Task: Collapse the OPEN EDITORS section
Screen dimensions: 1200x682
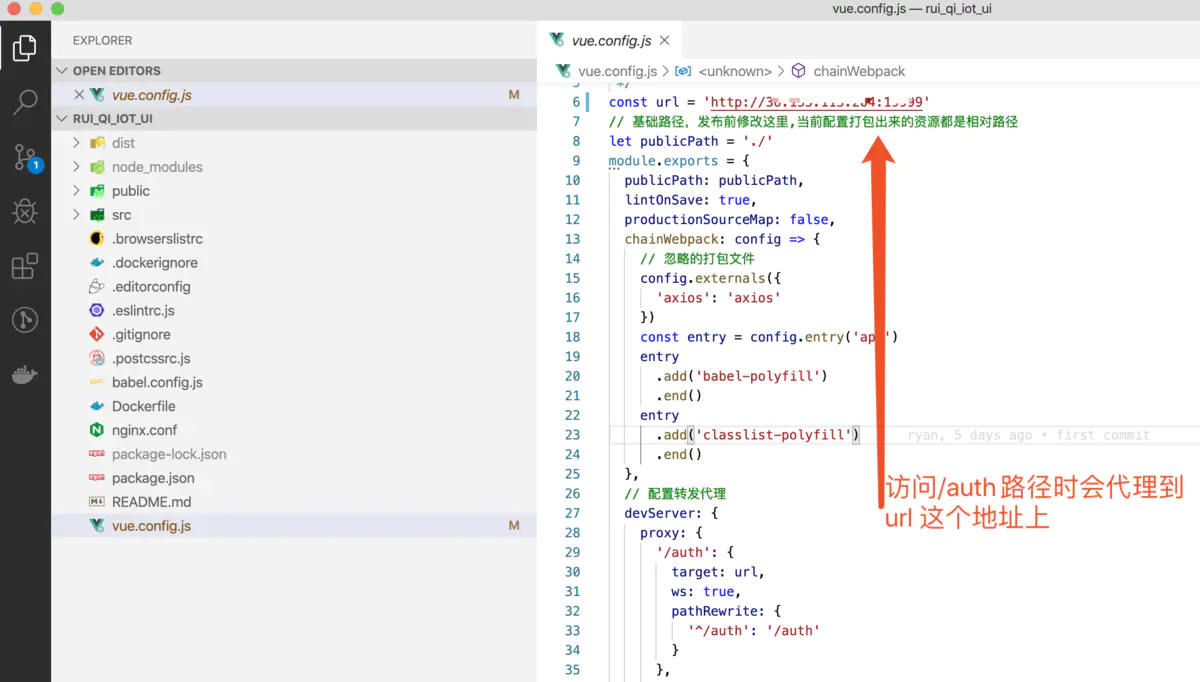Action: coord(63,71)
